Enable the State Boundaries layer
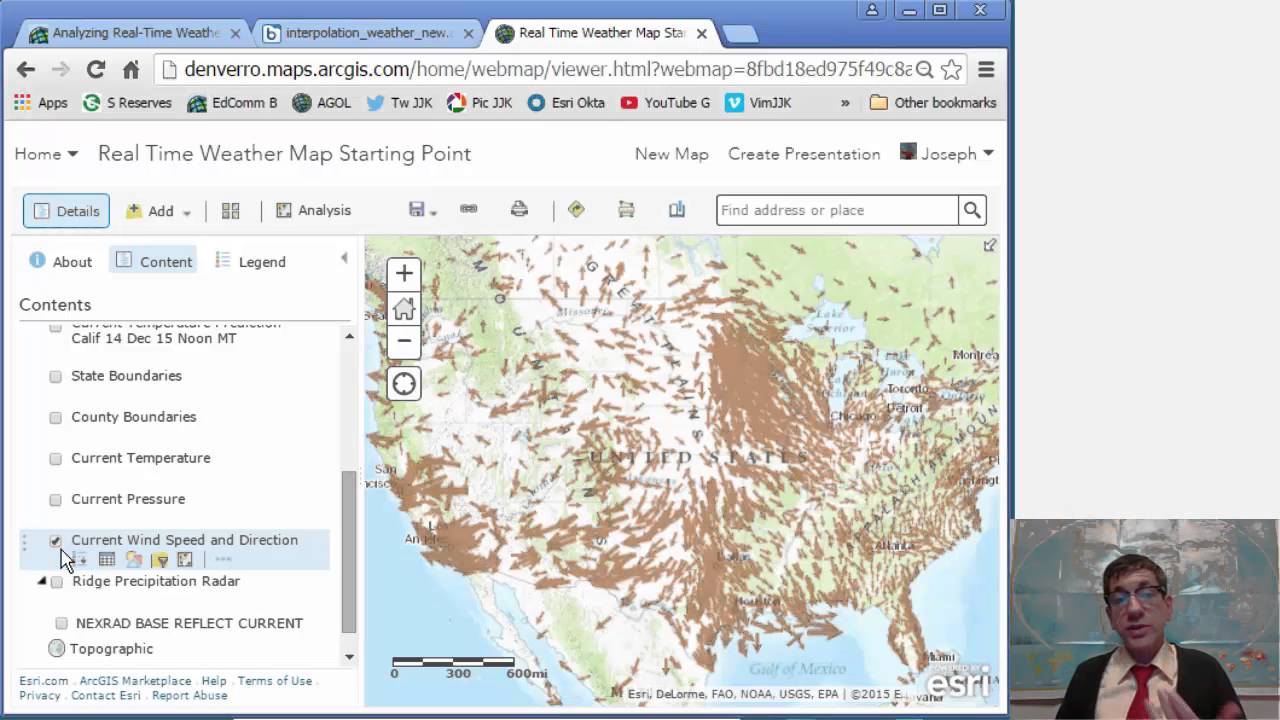 (56, 376)
